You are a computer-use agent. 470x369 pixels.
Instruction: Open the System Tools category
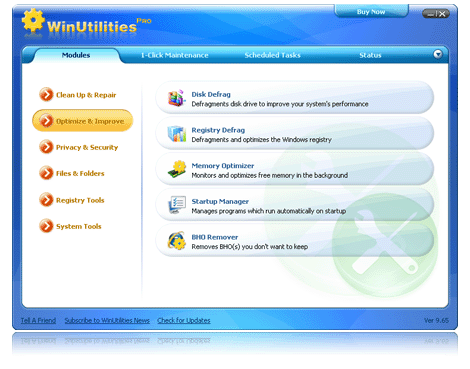tap(79, 226)
